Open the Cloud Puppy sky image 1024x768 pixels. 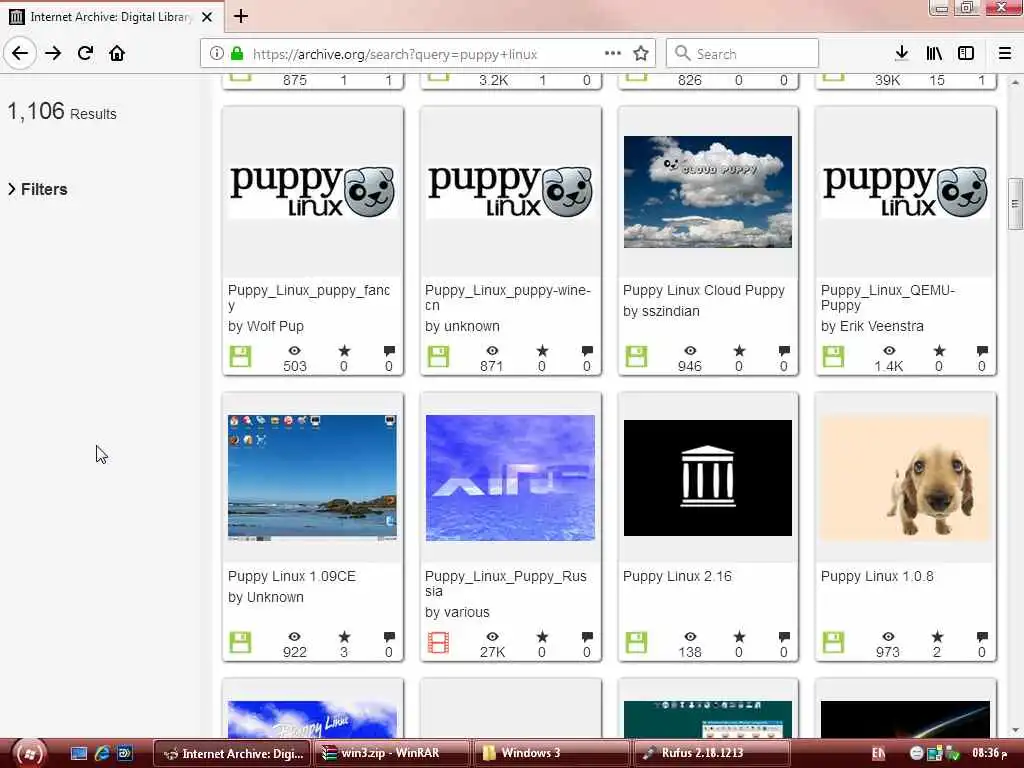(708, 192)
